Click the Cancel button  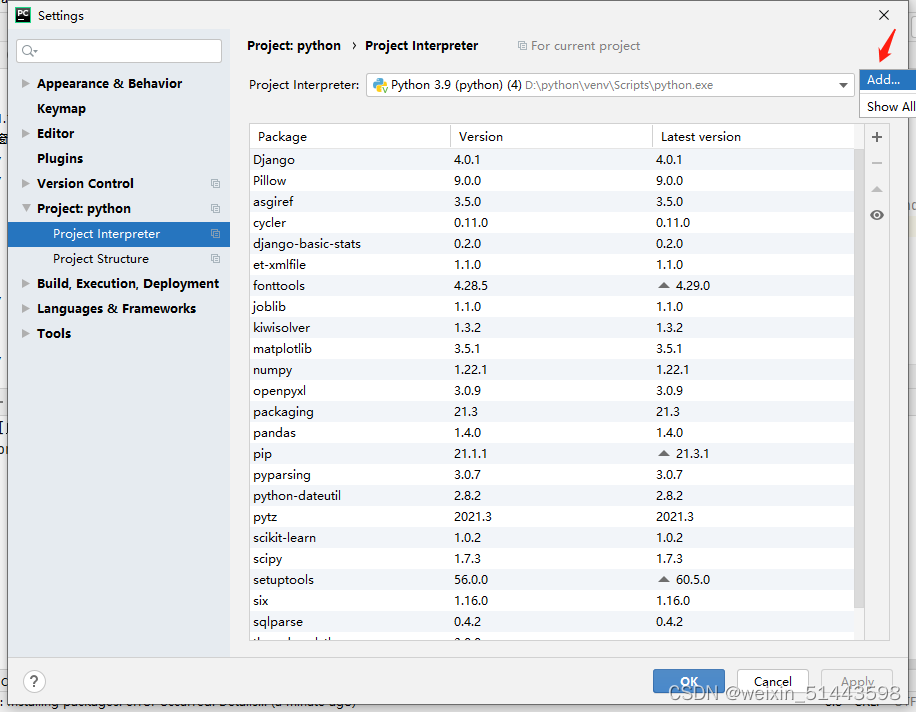coord(772,682)
